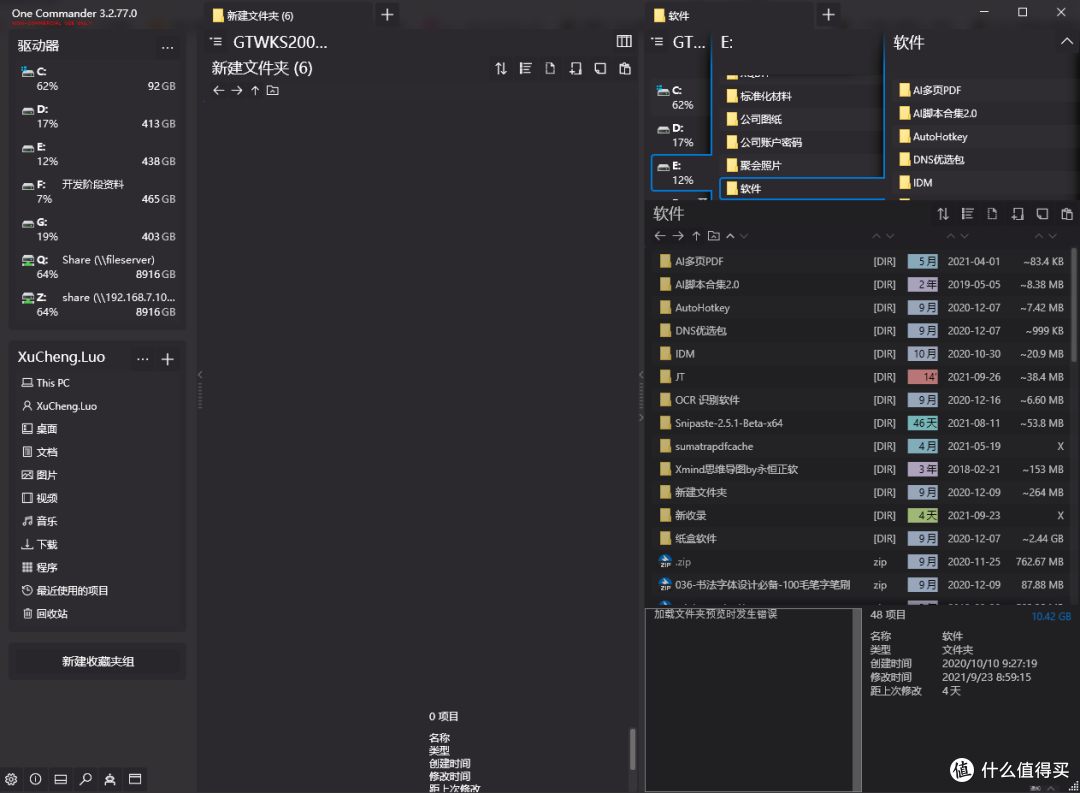The image size is (1080, 793).
Task: Click the 46天 age tag on Snipaste row
Action: [x=923, y=423]
